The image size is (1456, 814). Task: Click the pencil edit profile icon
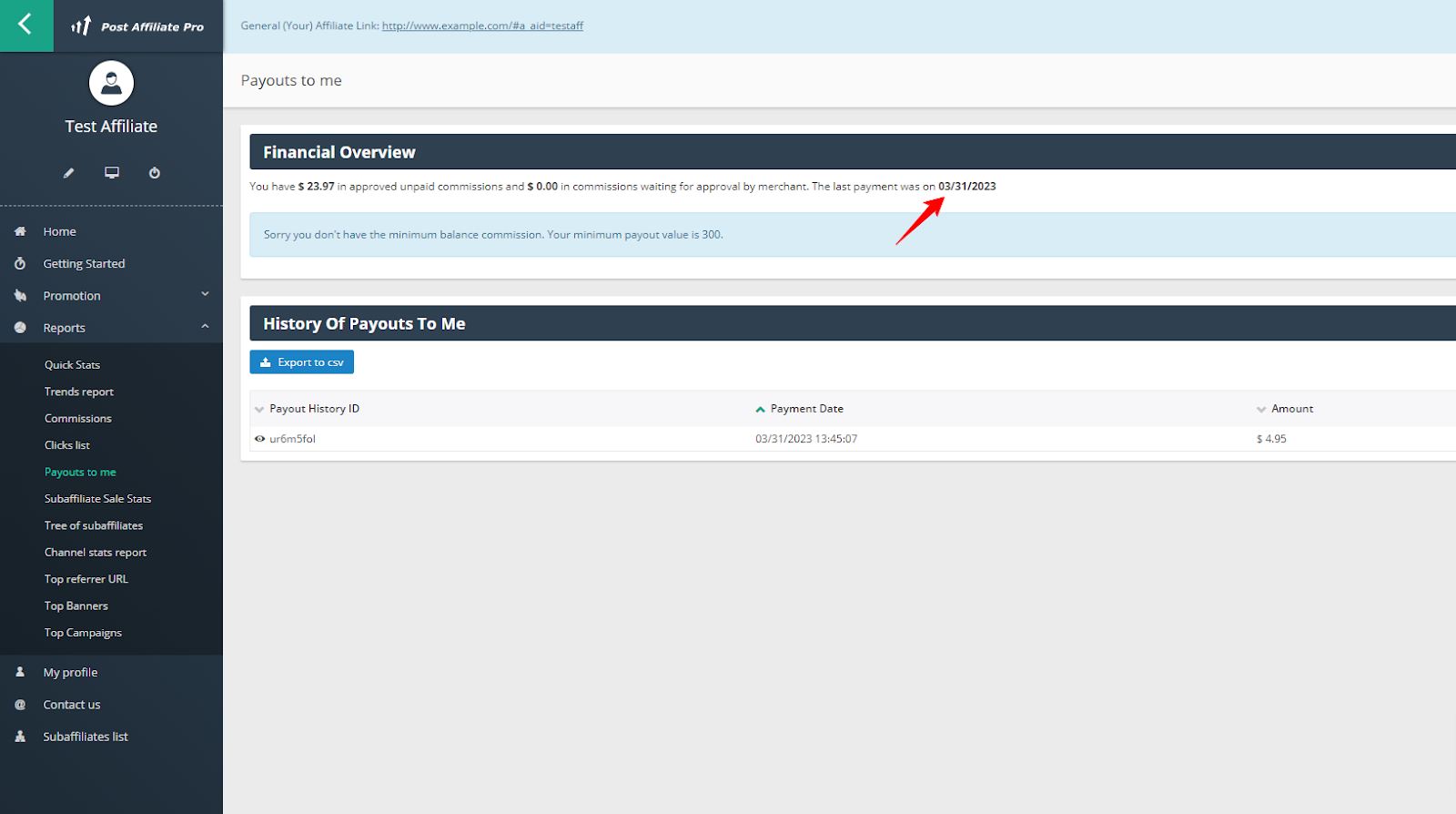(x=68, y=173)
